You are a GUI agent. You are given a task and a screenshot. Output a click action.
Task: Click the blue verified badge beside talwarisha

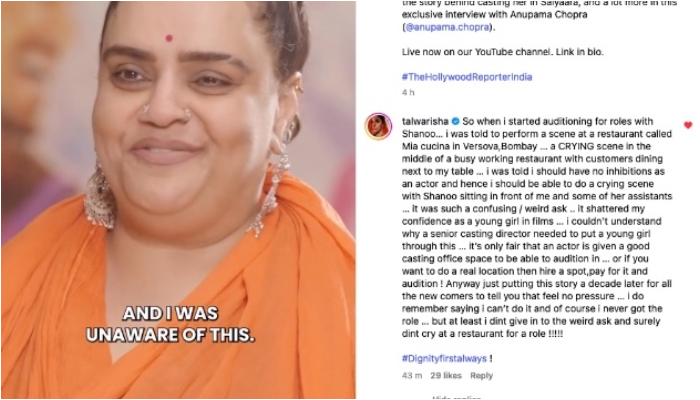(455, 121)
